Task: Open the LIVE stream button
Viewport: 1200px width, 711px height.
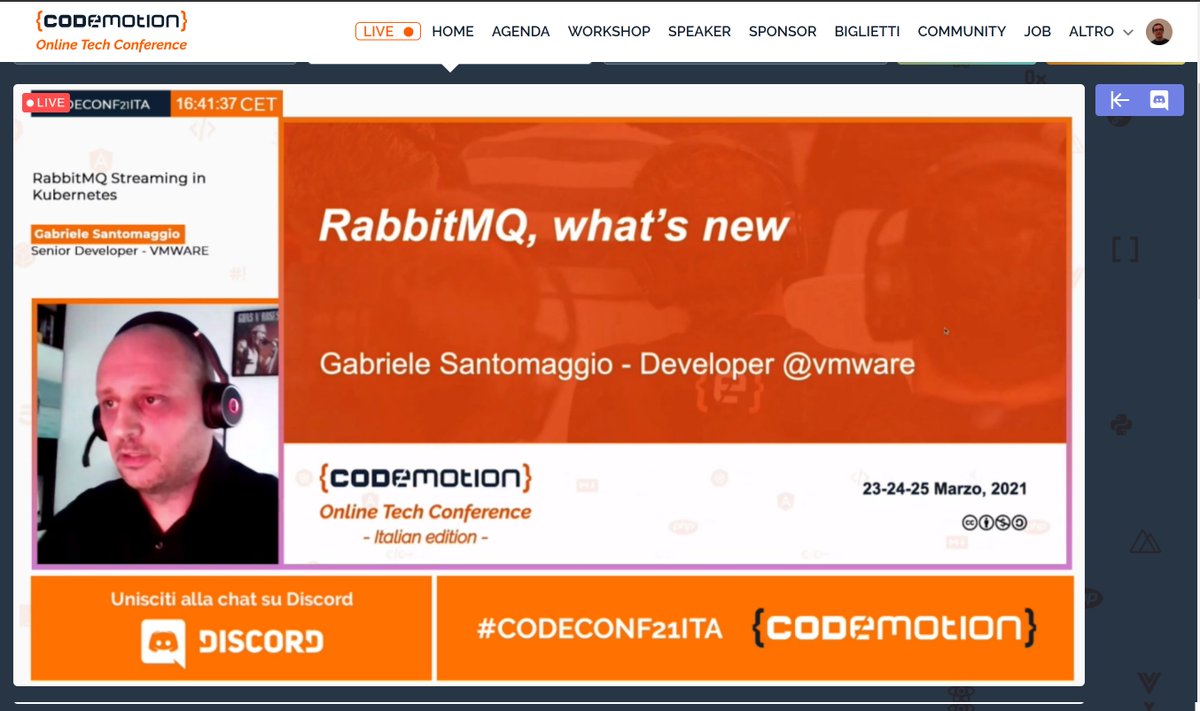Action: point(388,31)
